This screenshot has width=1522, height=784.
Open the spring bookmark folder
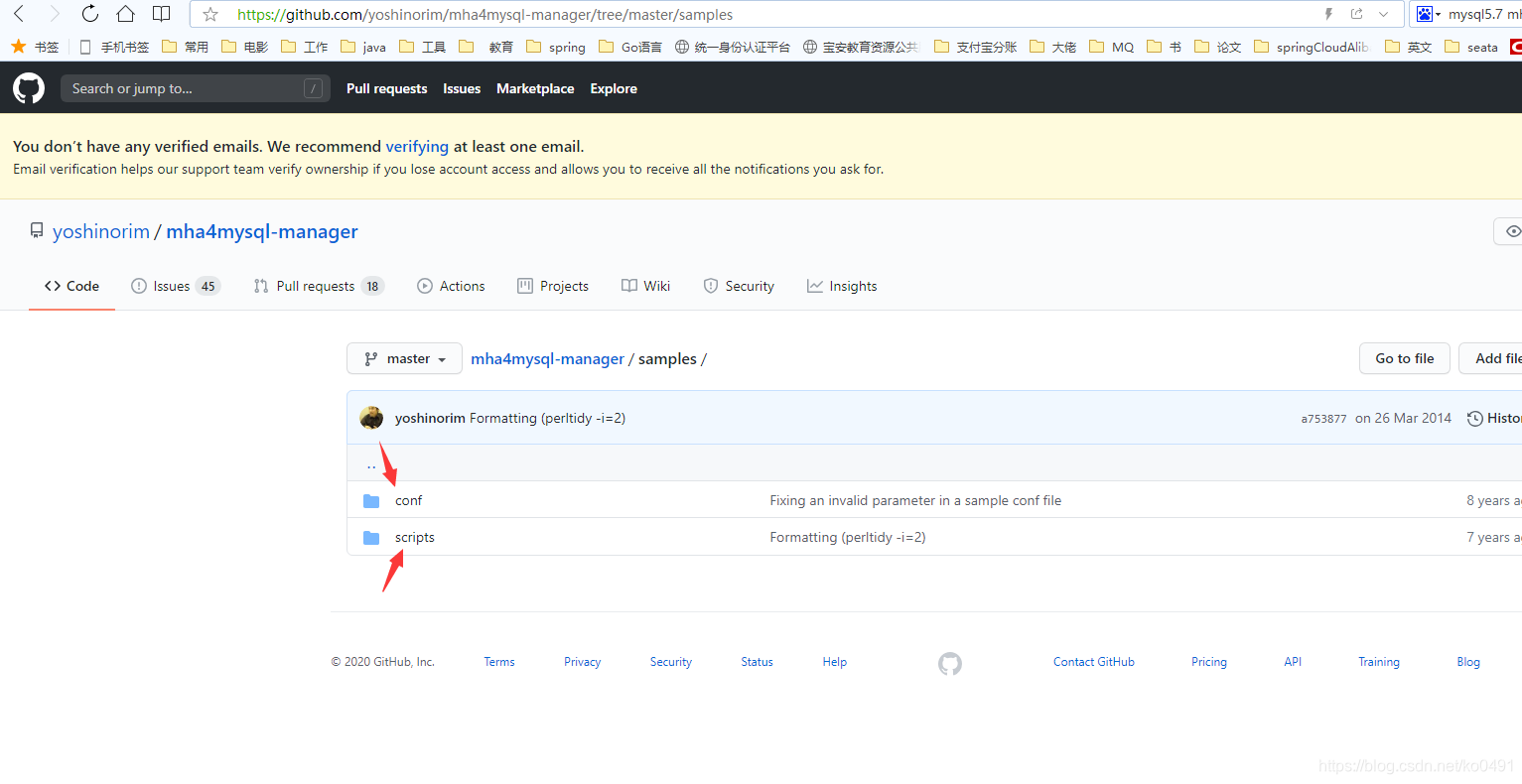(556, 47)
